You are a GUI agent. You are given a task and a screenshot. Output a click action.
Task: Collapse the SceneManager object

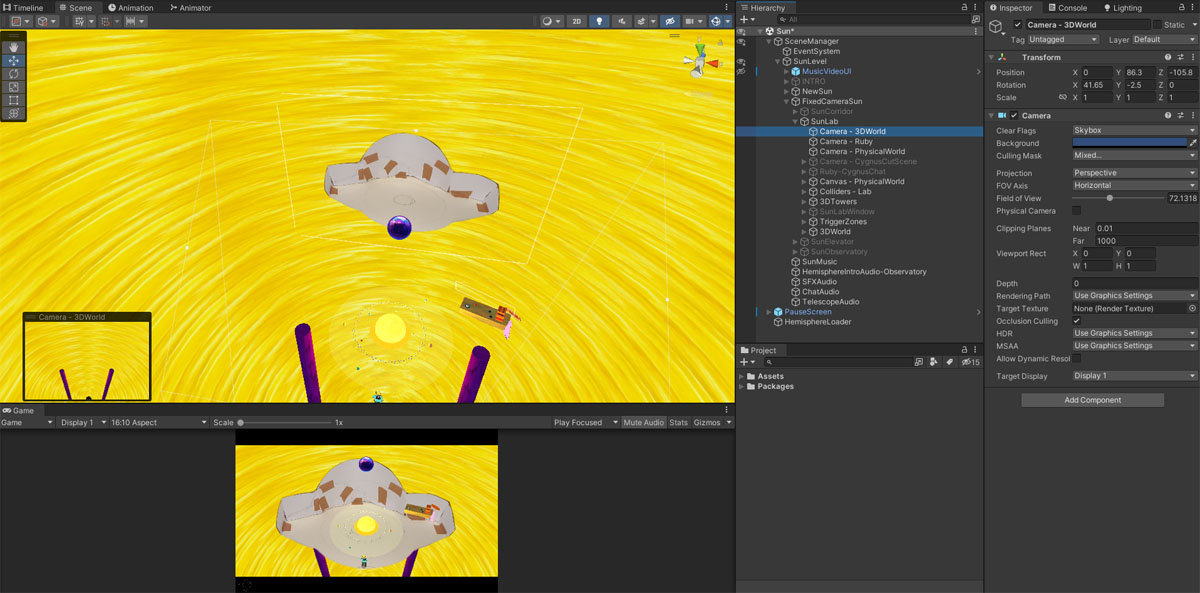pos(770,41)
